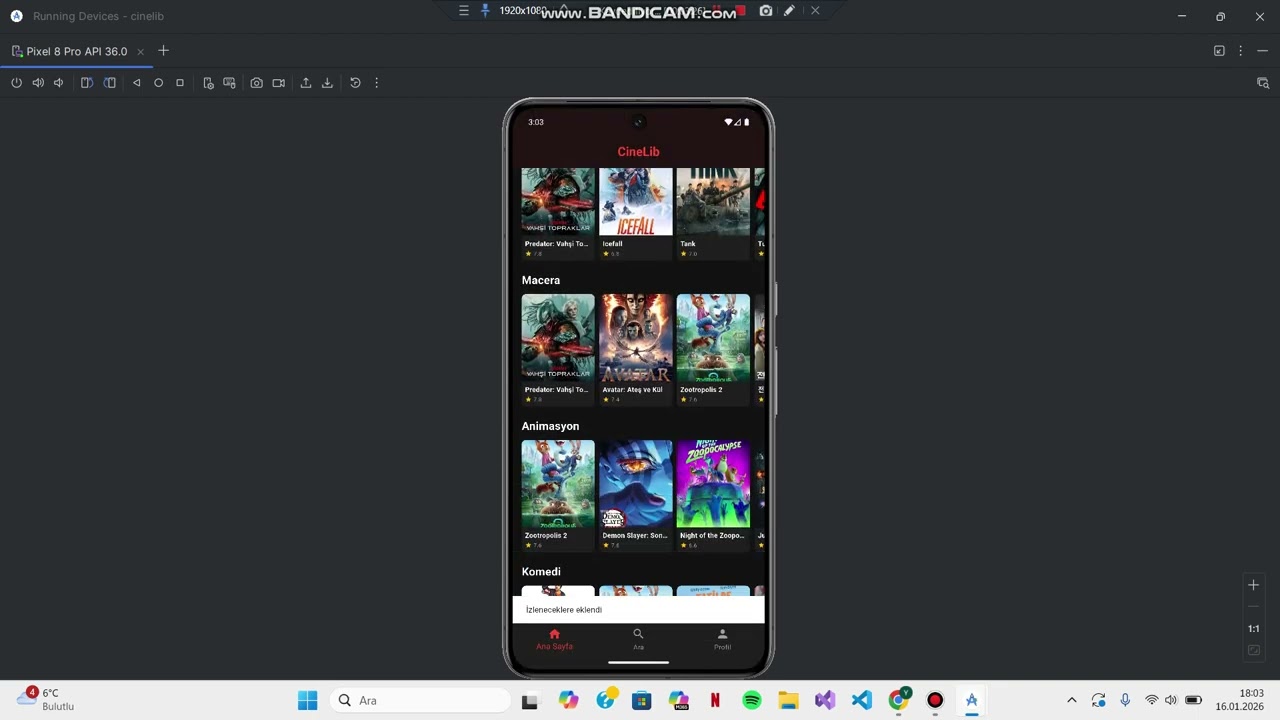Open Night of the Zoopocalypse poster
The image size is (1280, 720).
click(713, 484)
